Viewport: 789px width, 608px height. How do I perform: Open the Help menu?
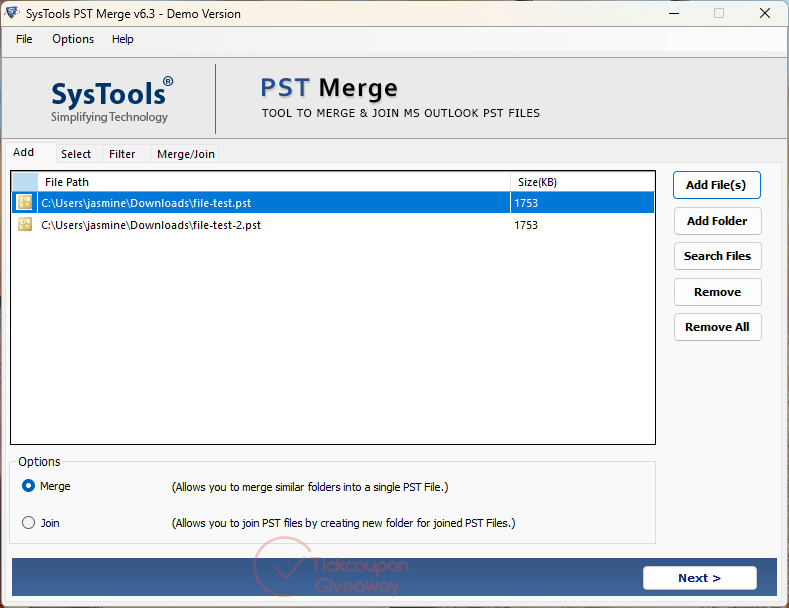tap(122, 39)
